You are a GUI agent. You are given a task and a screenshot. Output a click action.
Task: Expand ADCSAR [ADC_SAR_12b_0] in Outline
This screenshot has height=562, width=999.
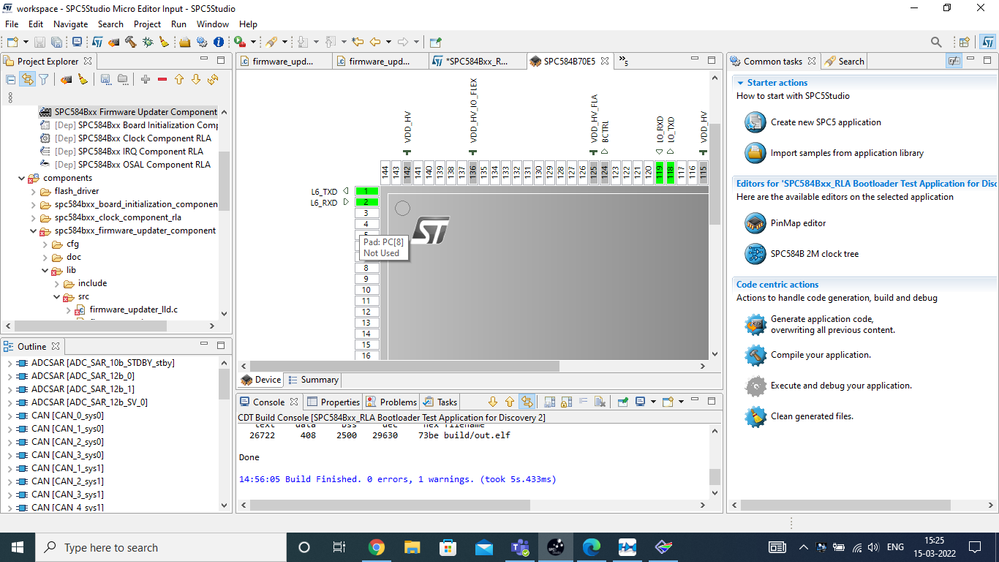(10, 376)
